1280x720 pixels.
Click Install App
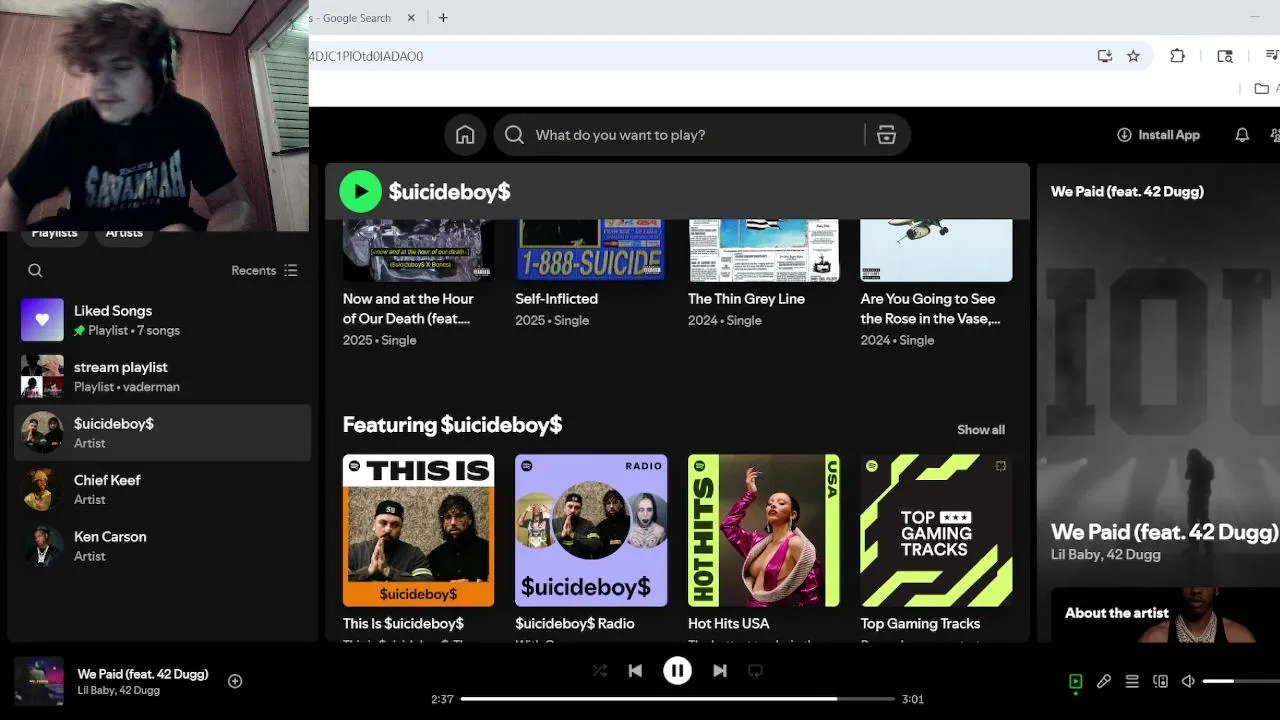pyautogui.click(x=1158, y=135)
